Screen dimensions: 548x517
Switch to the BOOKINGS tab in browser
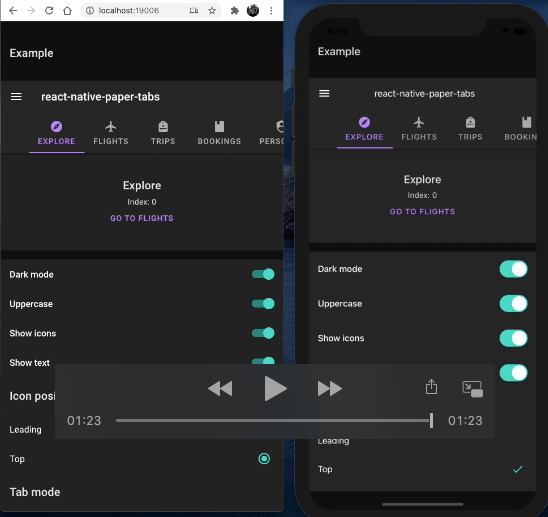[219, 141]
